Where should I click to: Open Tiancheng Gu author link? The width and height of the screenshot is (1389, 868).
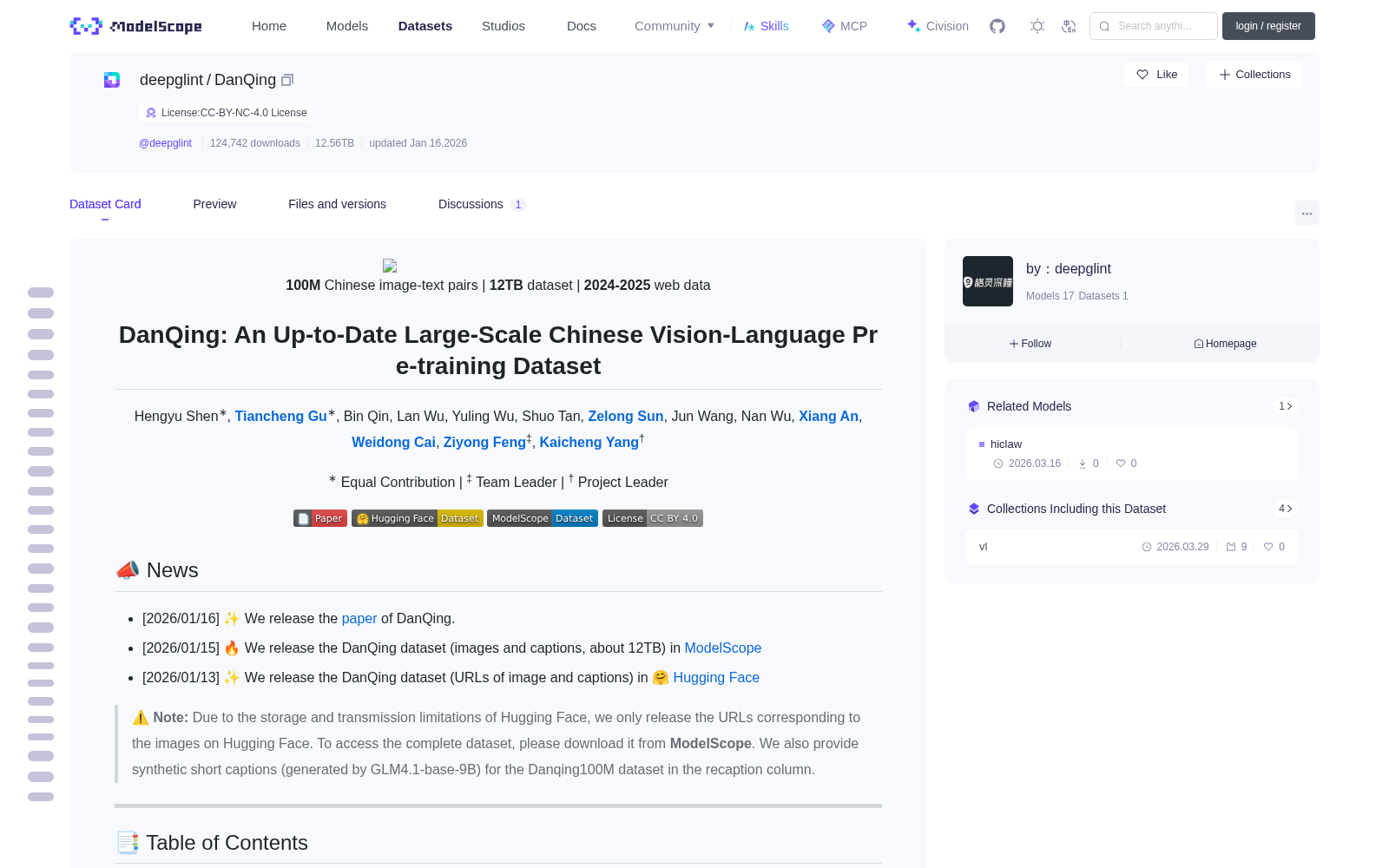click(281, 417)
